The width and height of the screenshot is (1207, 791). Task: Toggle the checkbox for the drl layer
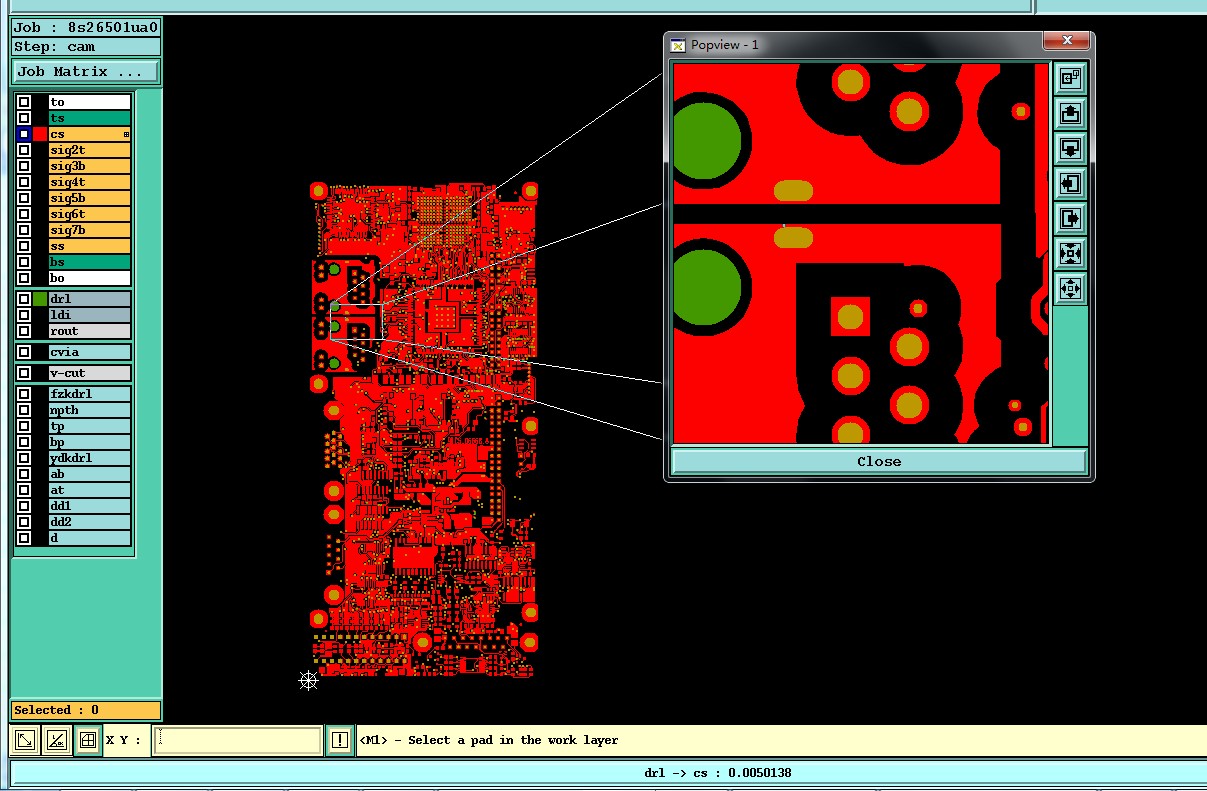23,299
